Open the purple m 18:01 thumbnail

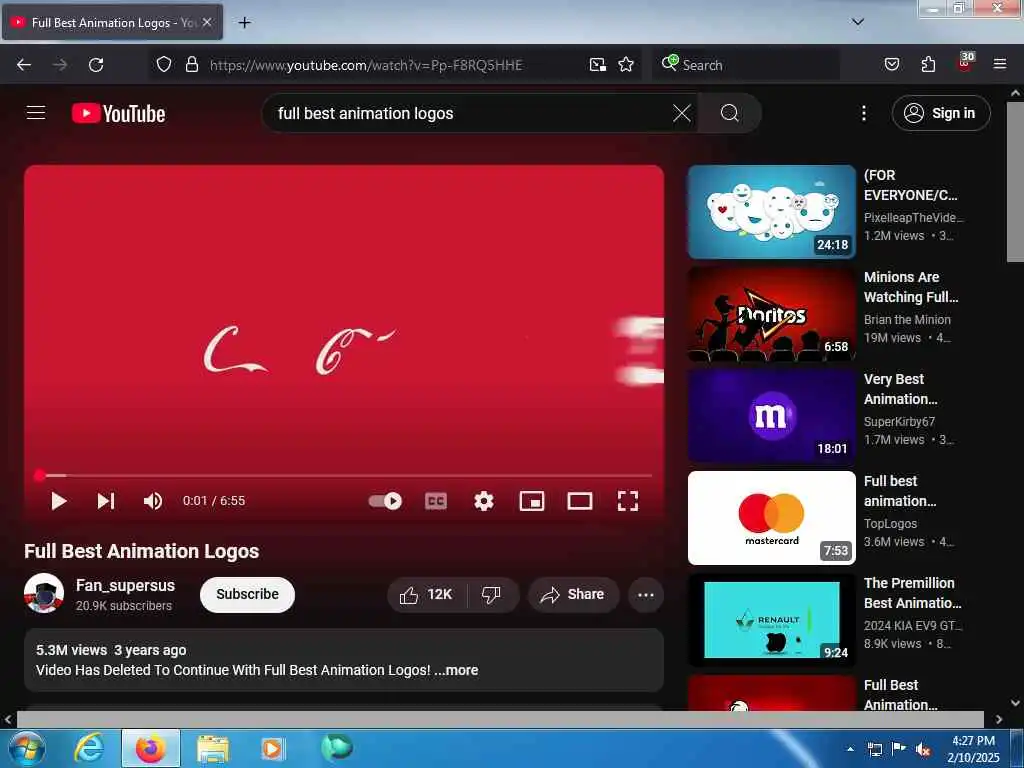point(771,416)
